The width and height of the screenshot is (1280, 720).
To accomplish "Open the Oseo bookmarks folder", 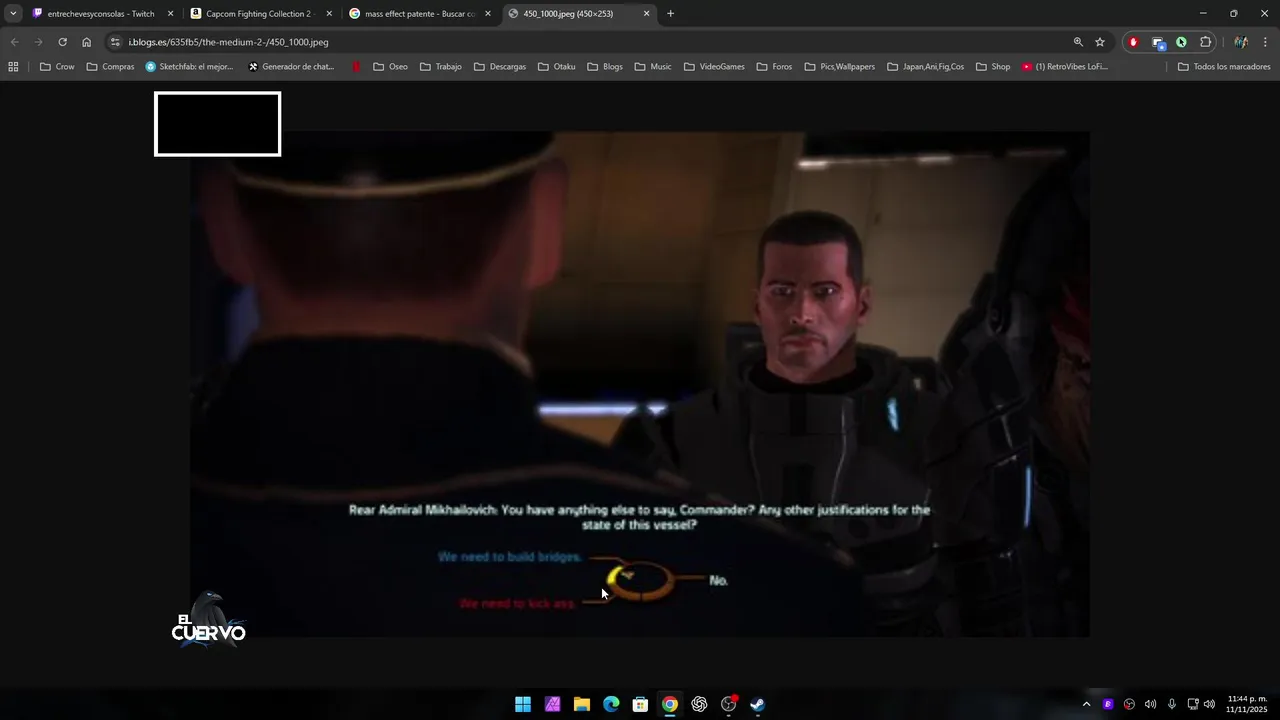I will [x=390, y=67].
